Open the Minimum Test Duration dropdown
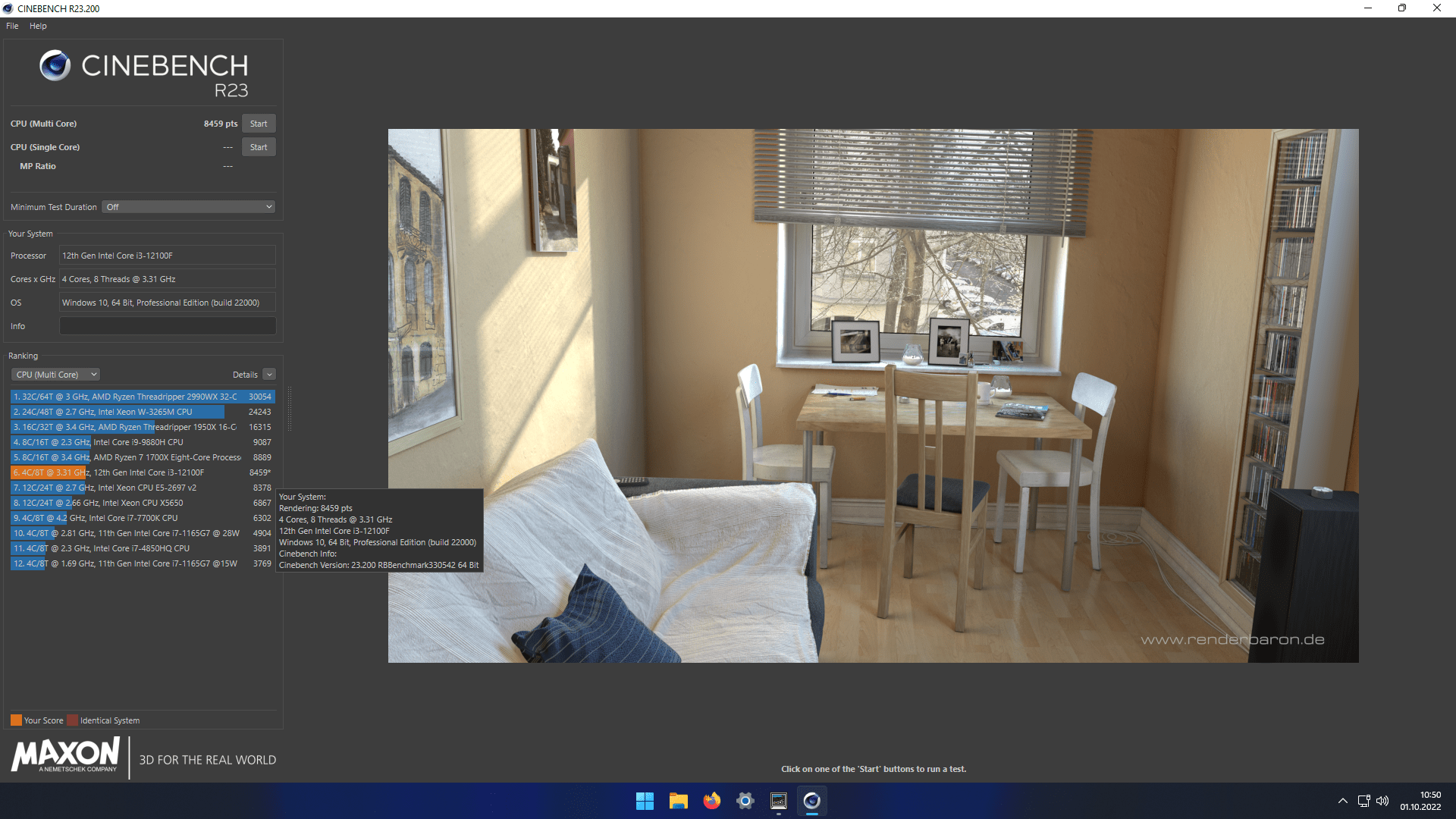Viewport: 1456px width, 819px height. 188,207
